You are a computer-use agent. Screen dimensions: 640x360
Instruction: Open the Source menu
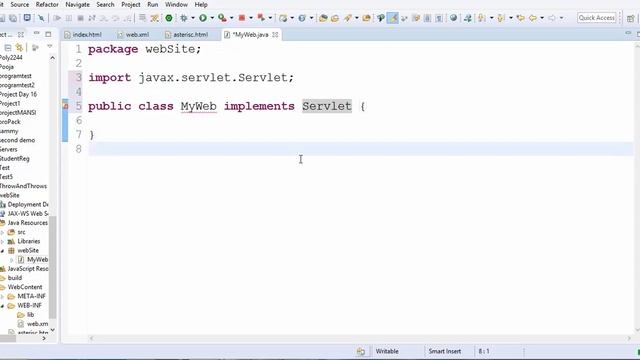click(x=20, y=4)
